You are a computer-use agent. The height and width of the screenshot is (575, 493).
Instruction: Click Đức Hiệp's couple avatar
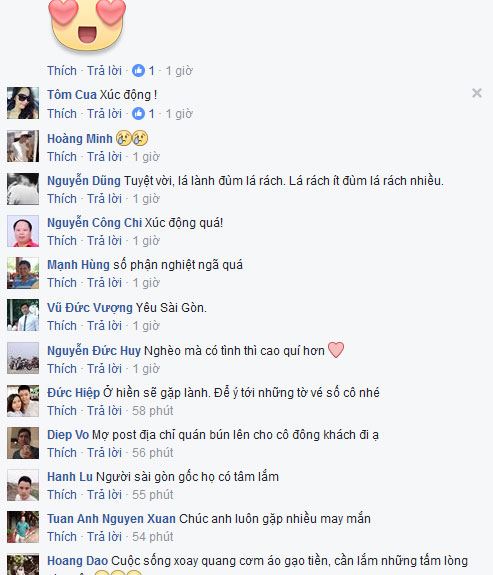[x=23, y=401]
